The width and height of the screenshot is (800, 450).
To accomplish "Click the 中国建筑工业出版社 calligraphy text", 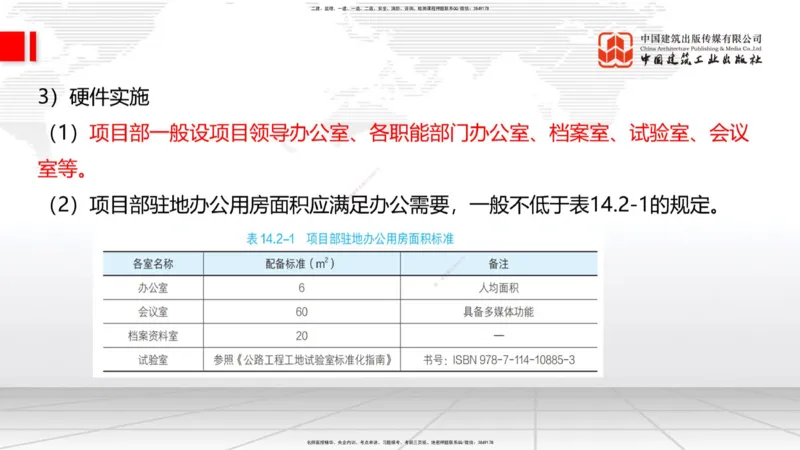I will 701,61.
